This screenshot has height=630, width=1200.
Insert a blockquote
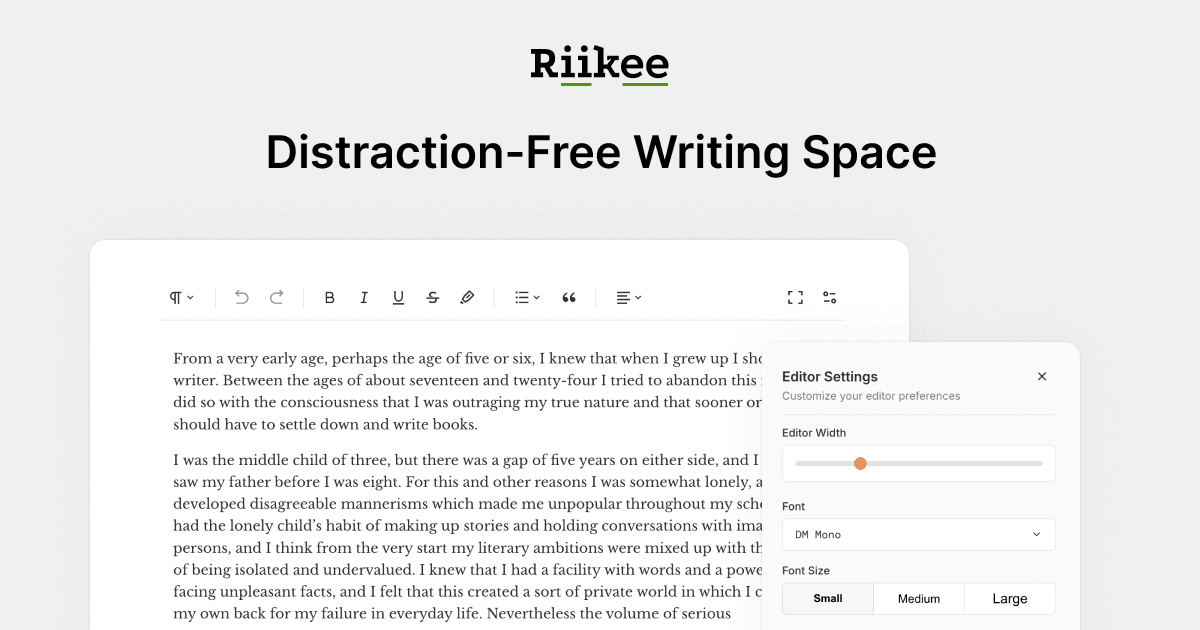[x=568, y=297]
